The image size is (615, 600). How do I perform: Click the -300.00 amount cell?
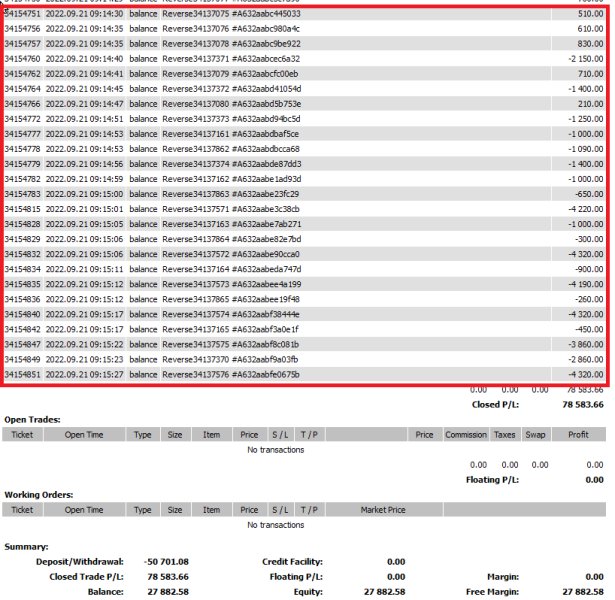click(x=589, y=239)
